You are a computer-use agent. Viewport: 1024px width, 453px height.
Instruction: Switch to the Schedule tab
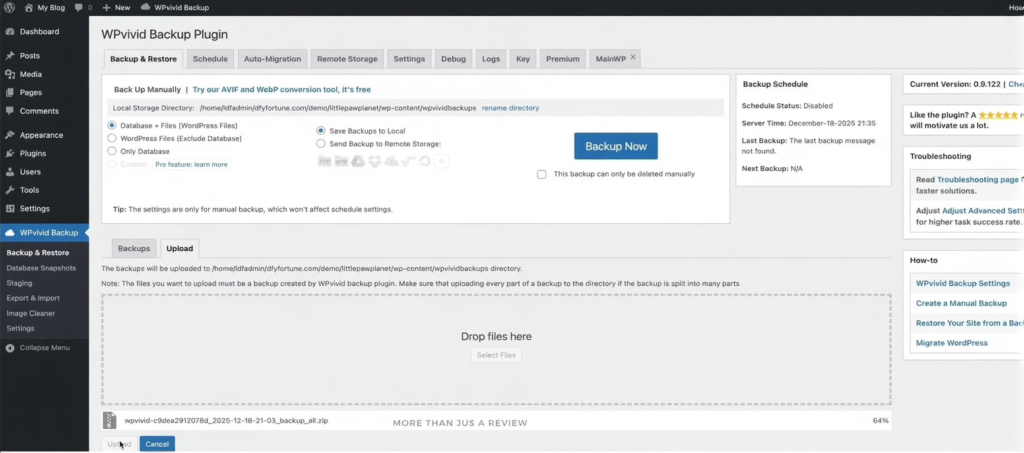210,59
